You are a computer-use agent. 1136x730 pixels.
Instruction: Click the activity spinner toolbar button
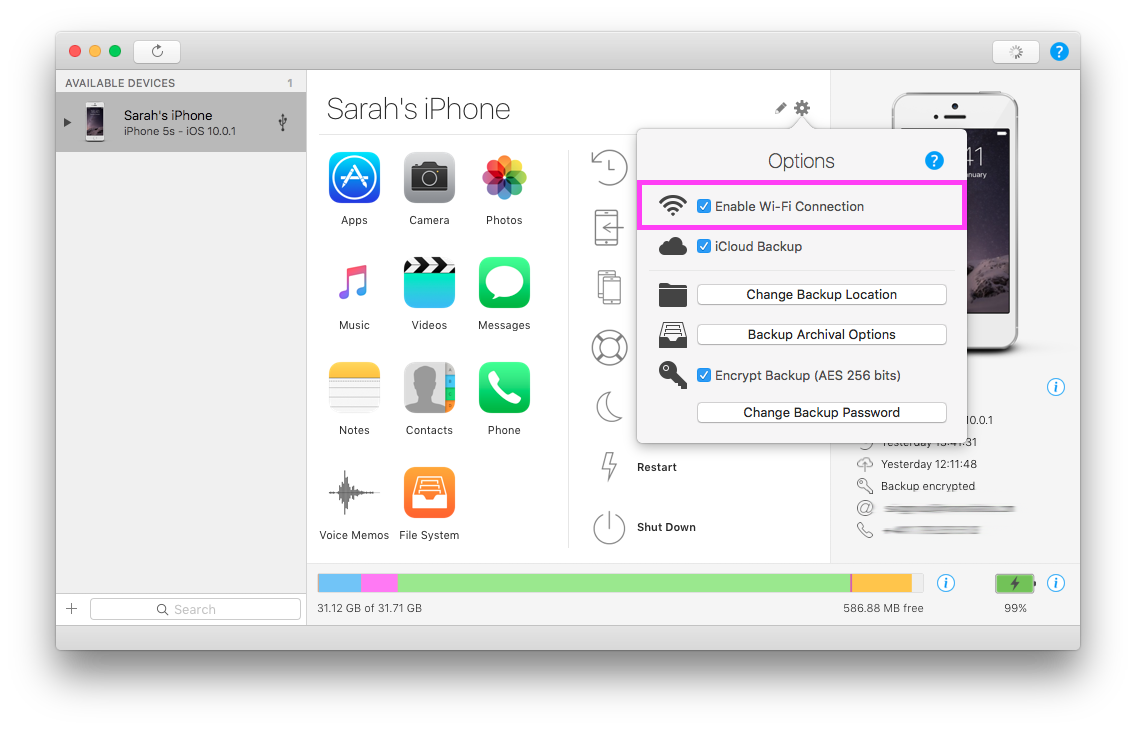(1016, 52)
